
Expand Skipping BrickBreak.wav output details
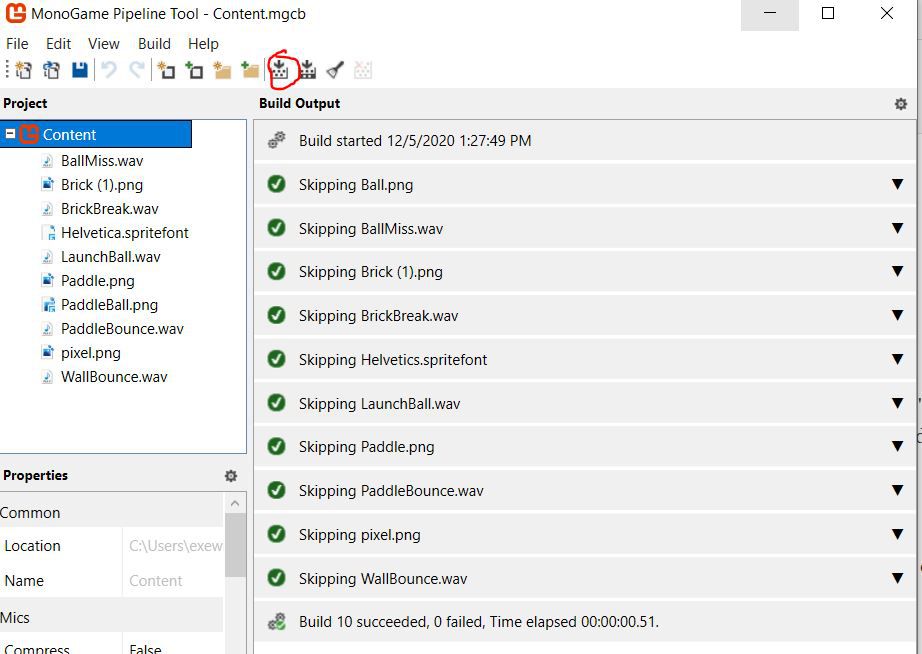tap(897, 315)
